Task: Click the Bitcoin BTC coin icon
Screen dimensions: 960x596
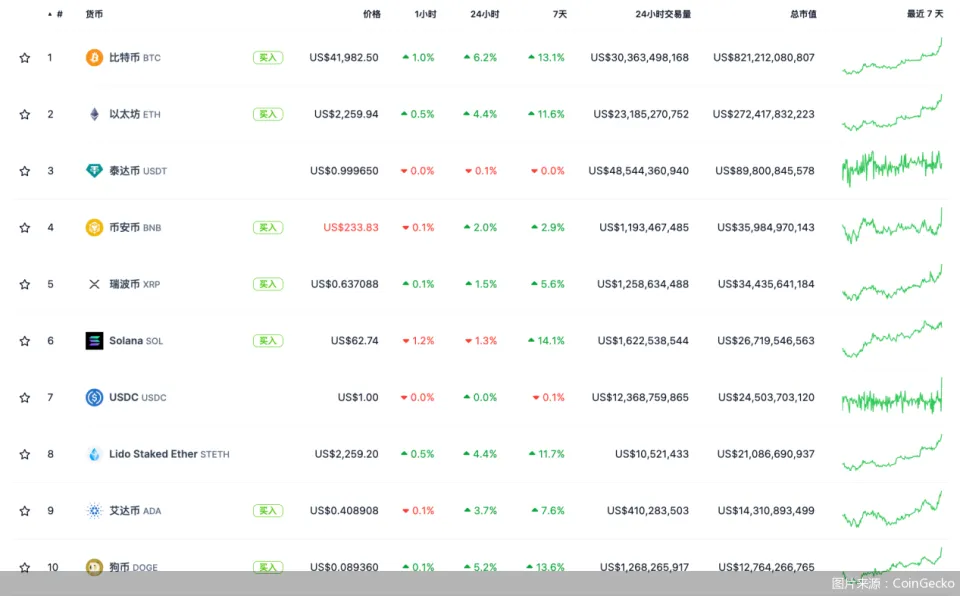Action: click(x=94, y=58)
